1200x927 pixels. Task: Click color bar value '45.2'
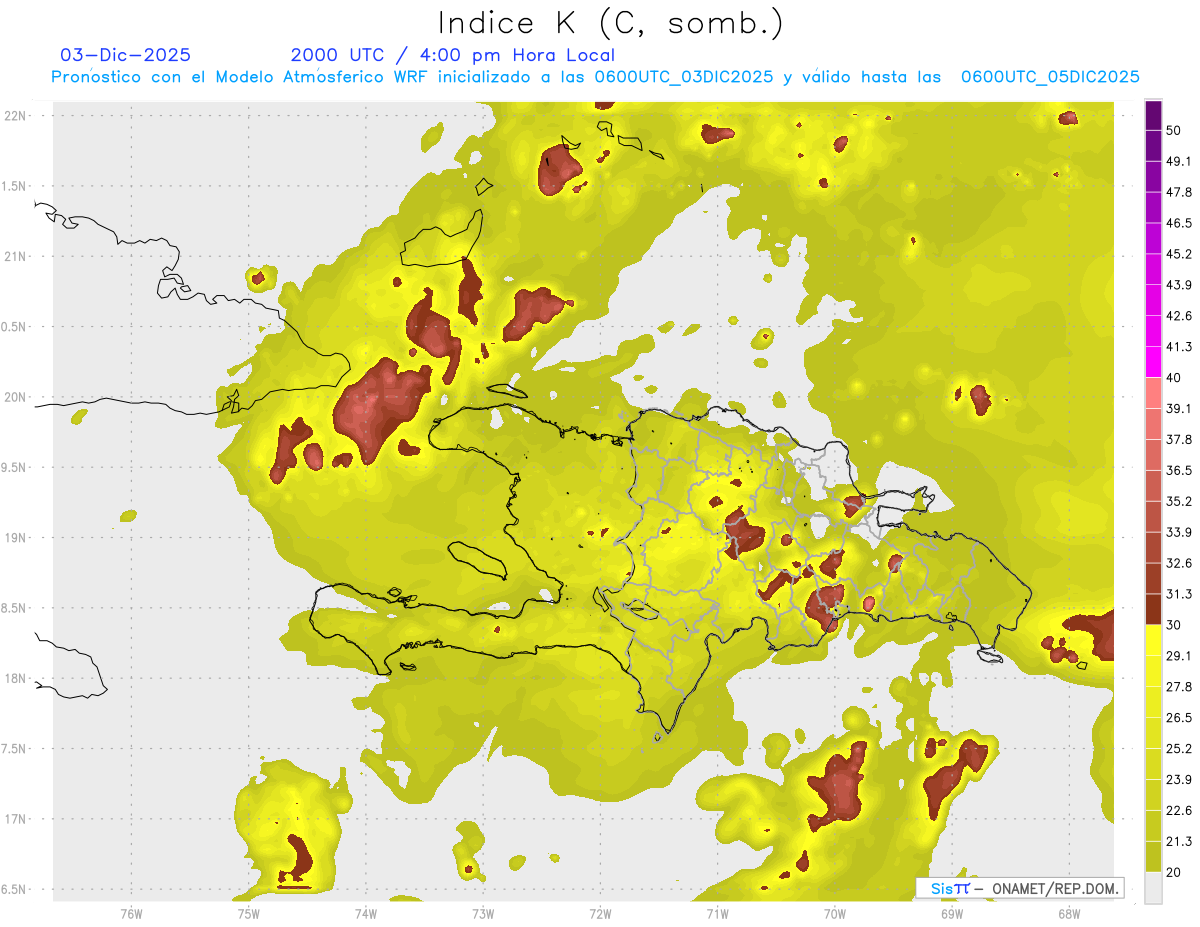pyautogui.click(x=1179, y=254)
